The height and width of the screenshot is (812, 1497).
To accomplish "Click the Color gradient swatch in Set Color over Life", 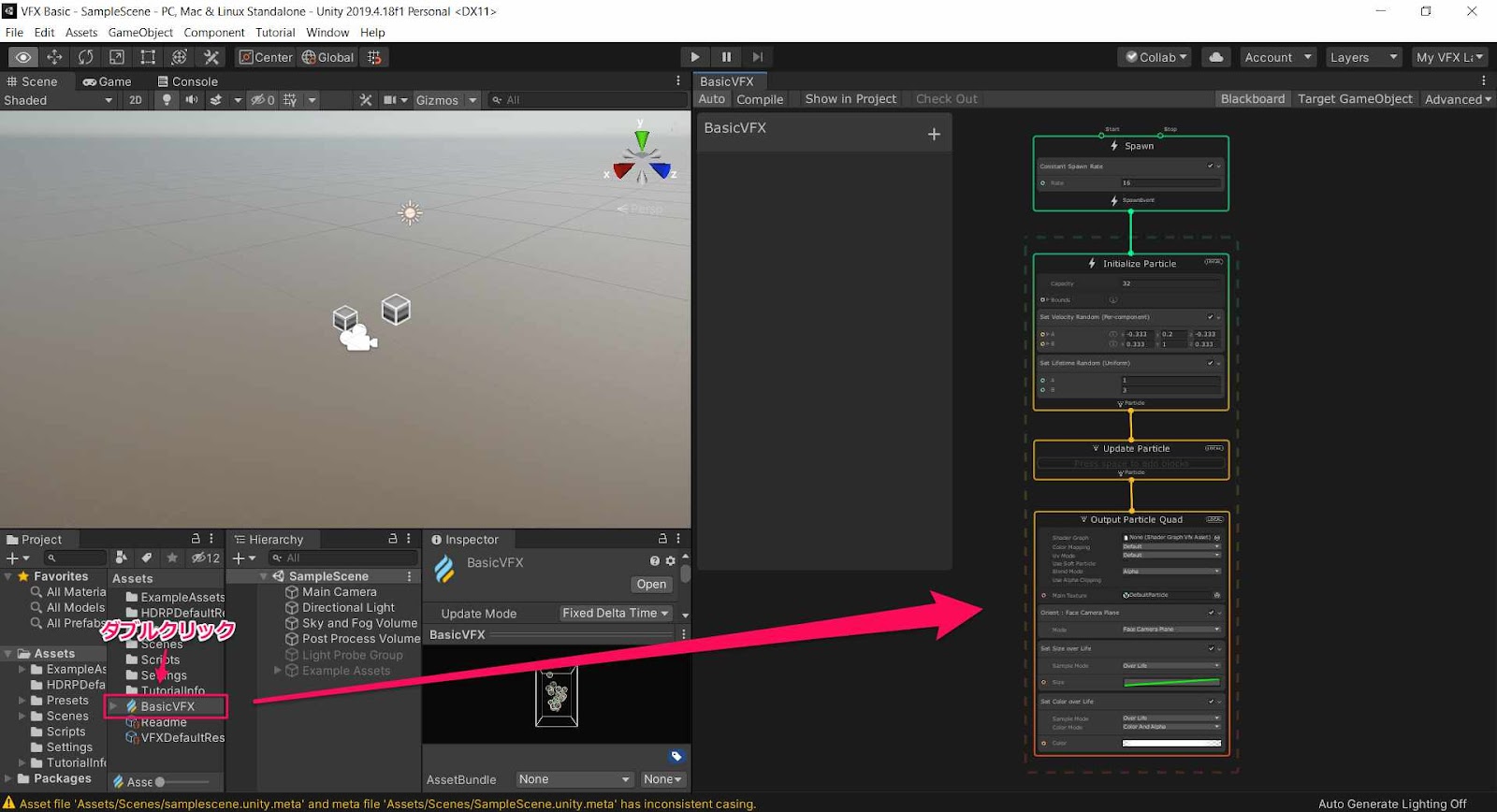I will click(x=1171, y=744).
